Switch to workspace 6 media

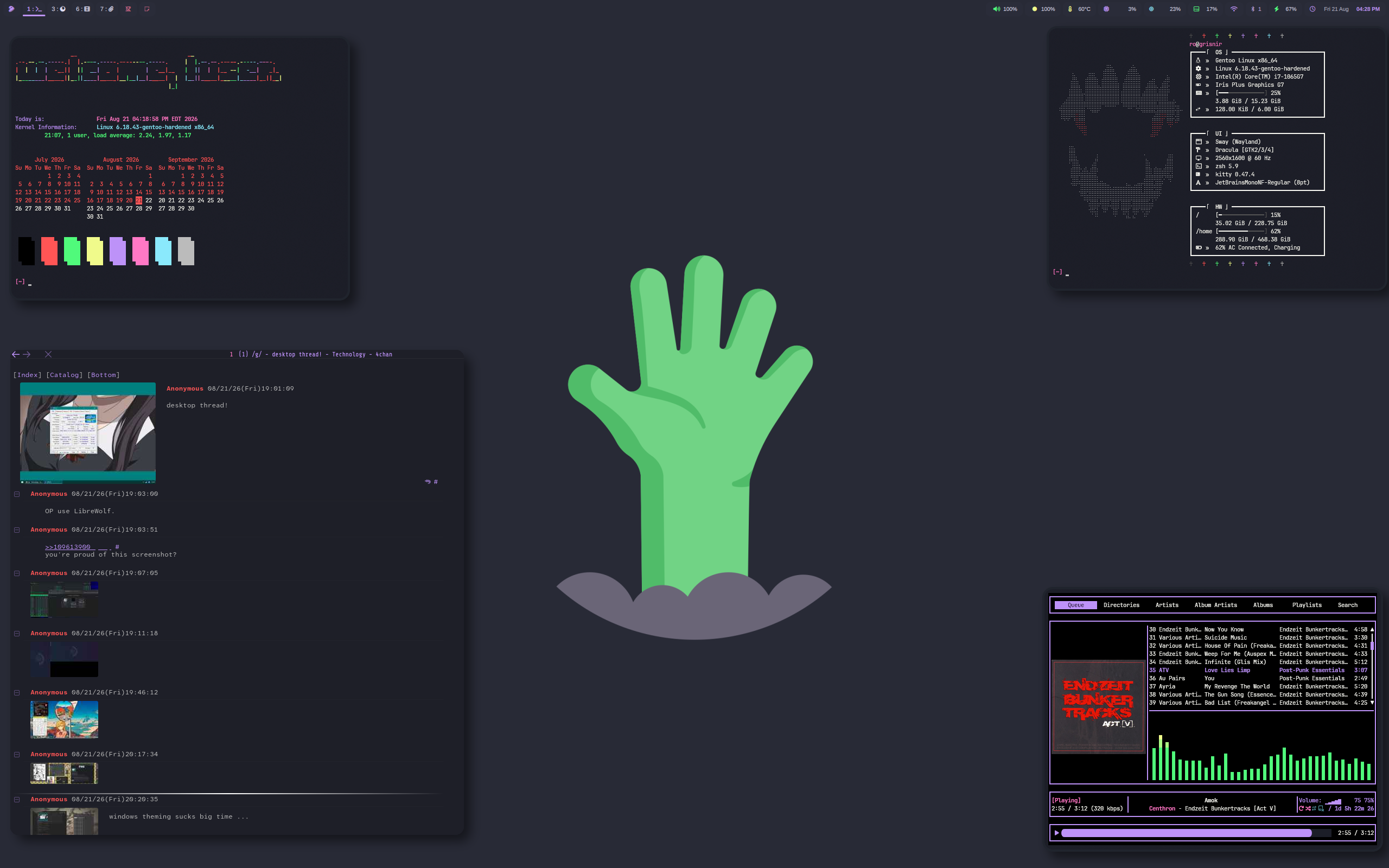tap(82, 9)
